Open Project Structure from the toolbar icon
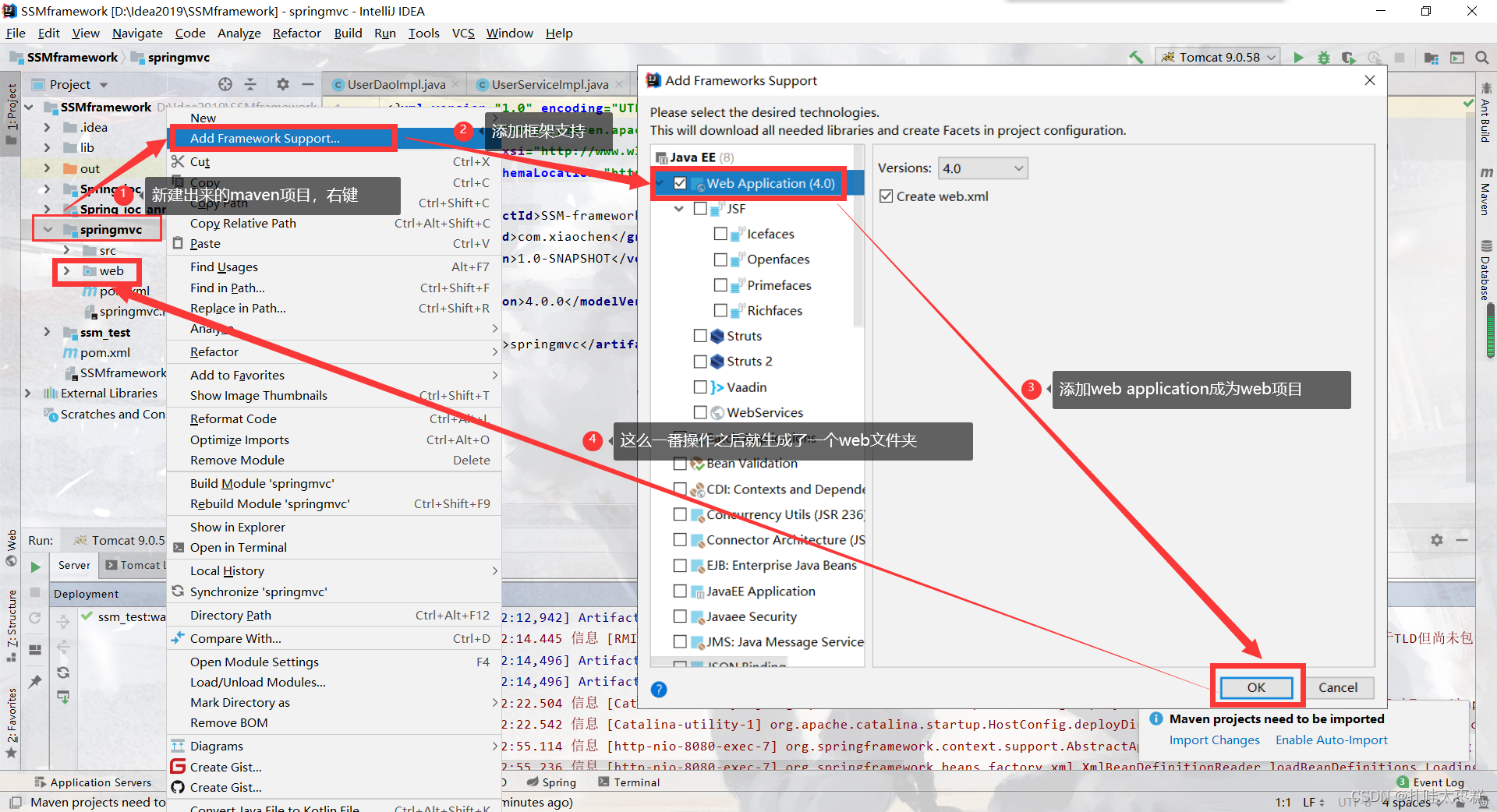 [x=1432, y=57]
